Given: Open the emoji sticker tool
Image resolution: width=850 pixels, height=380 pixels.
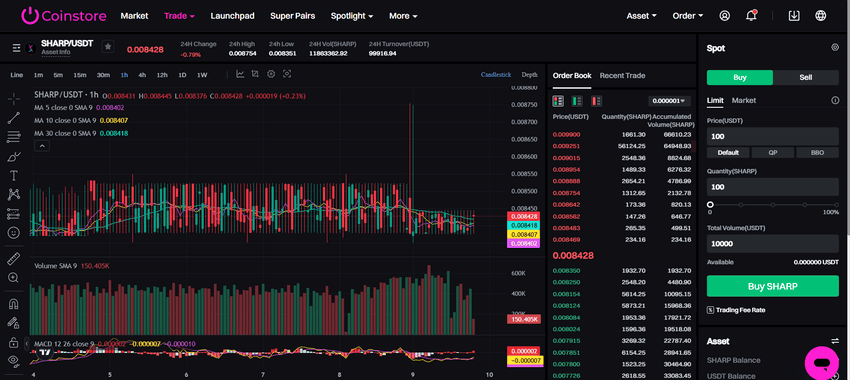Looking at the screenshot, I should coord(14,233).
